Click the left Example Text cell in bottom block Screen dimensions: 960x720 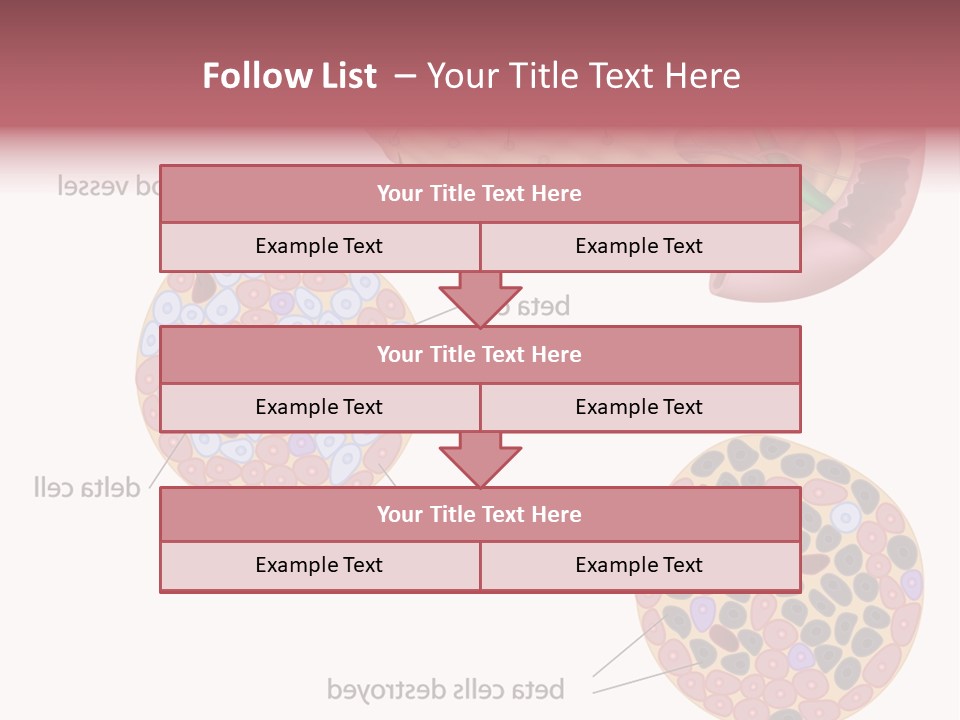[x=320, y=565]
